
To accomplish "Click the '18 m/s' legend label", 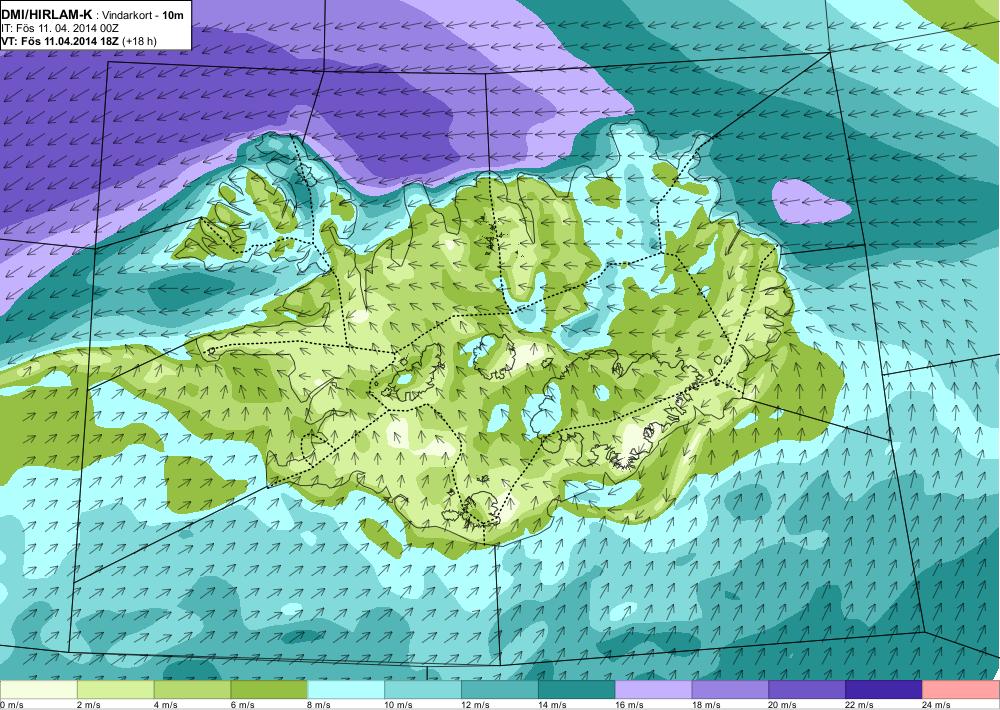I will point(706,704).
